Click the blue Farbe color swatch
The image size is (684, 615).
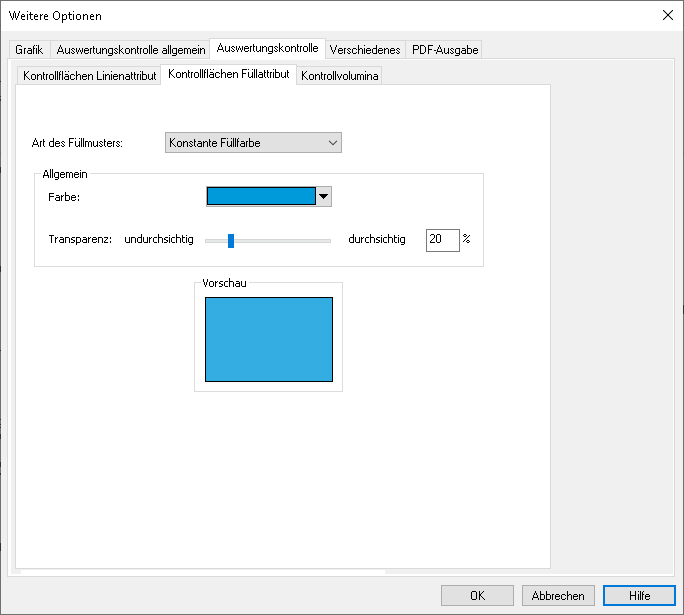[x=261, y=196]
